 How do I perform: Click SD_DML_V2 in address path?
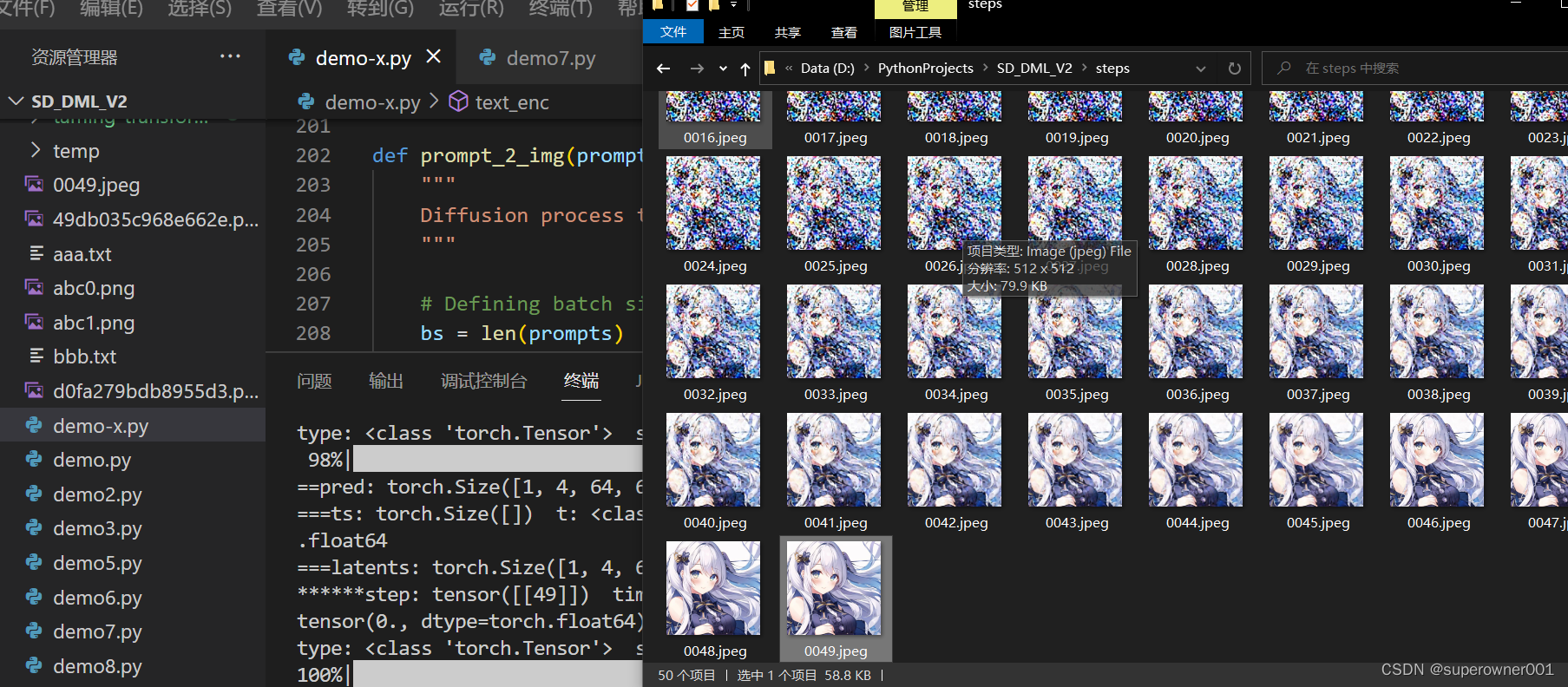tap(1034, 69)
